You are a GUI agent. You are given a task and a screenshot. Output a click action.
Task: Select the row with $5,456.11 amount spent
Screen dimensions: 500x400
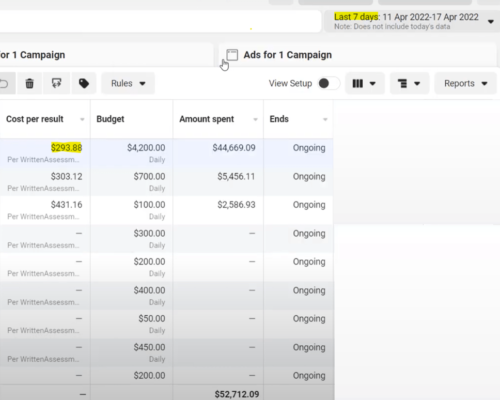click(x=167, y=182)
